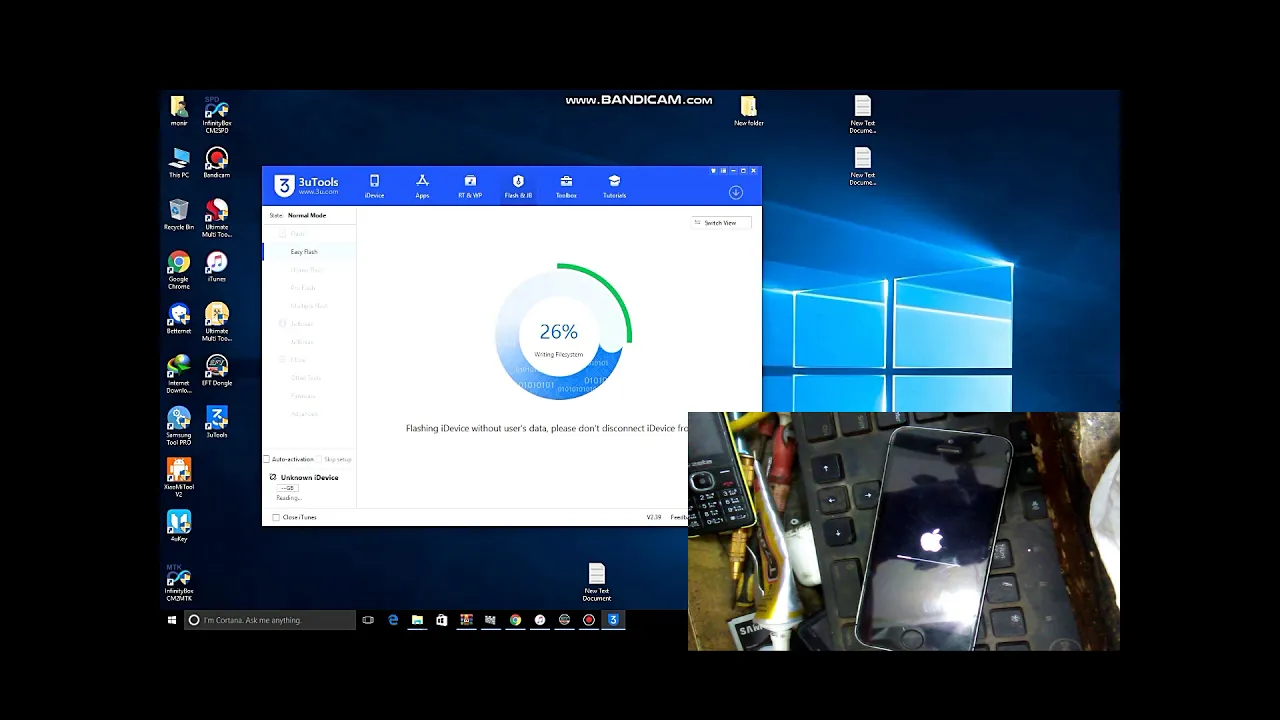Open the Recycle Bin desktop icon
1280x720 pixels.
tap(179, 215)
